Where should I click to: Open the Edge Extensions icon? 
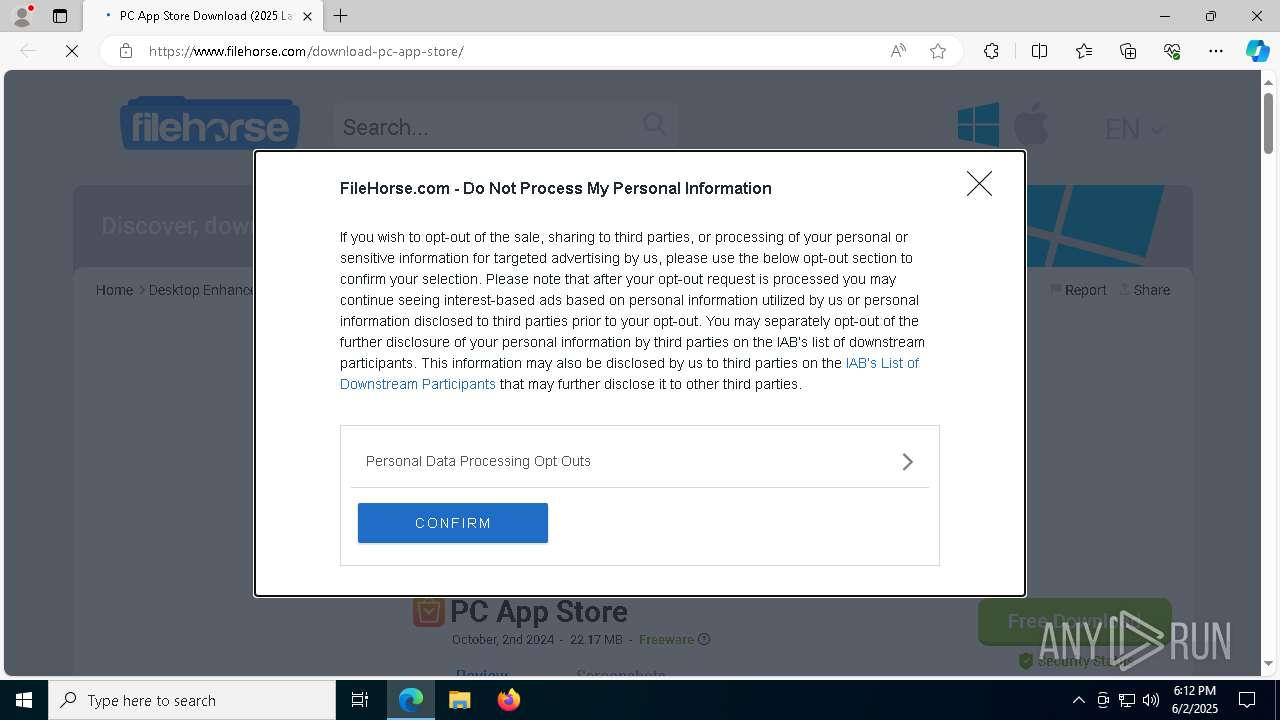coord(991,51)
